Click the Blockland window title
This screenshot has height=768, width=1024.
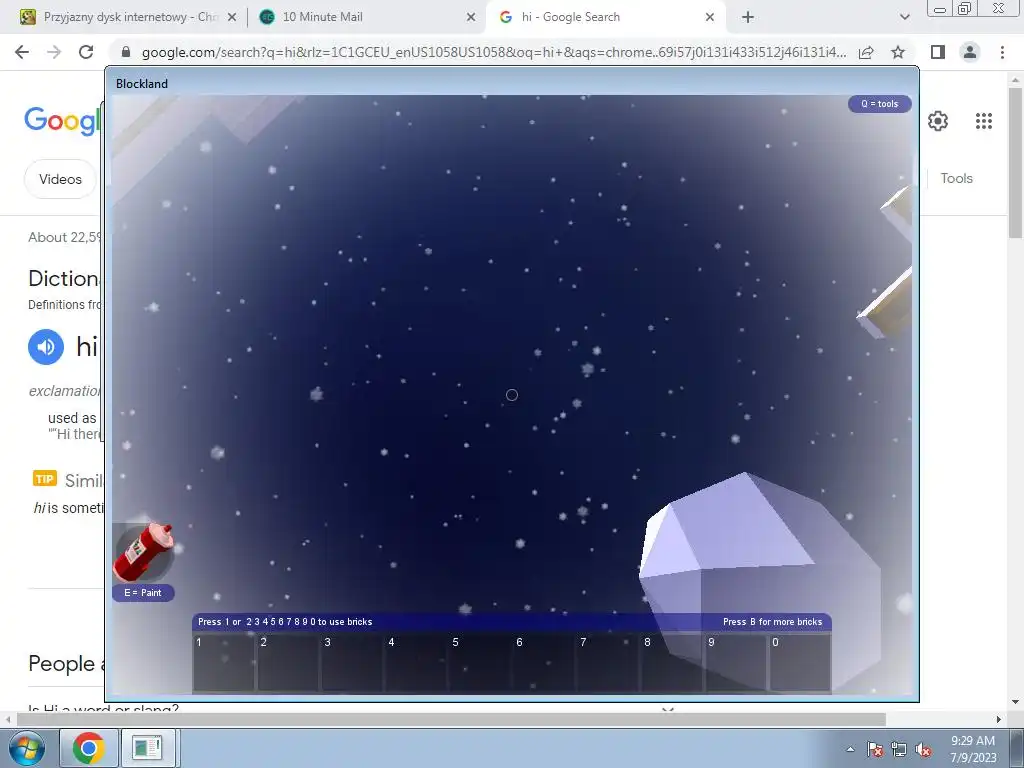[x=142, y=84]
